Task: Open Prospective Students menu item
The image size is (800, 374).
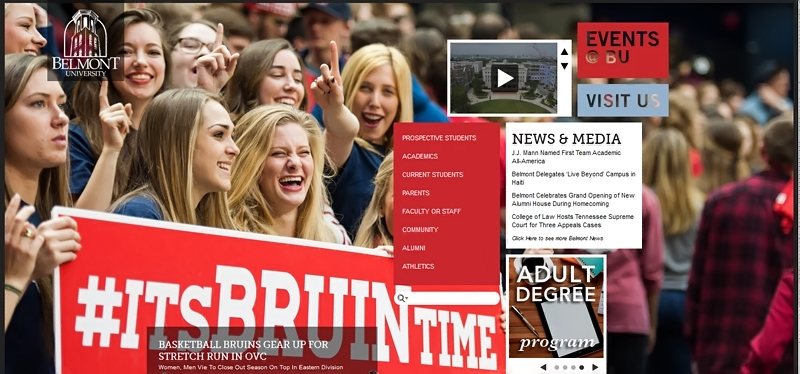Action: [x=439, y=138]
